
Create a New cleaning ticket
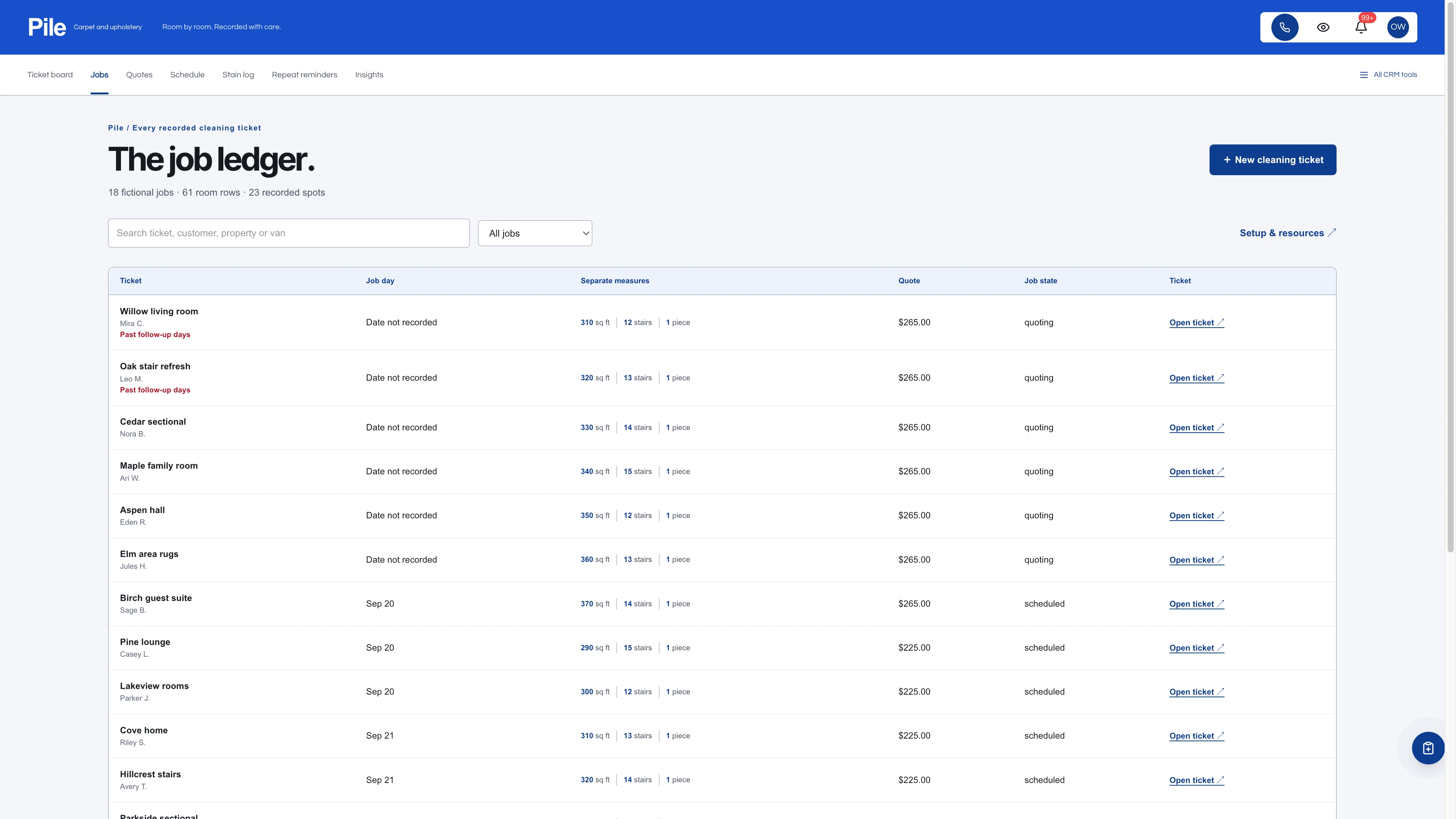click(x=1273, y=160)
